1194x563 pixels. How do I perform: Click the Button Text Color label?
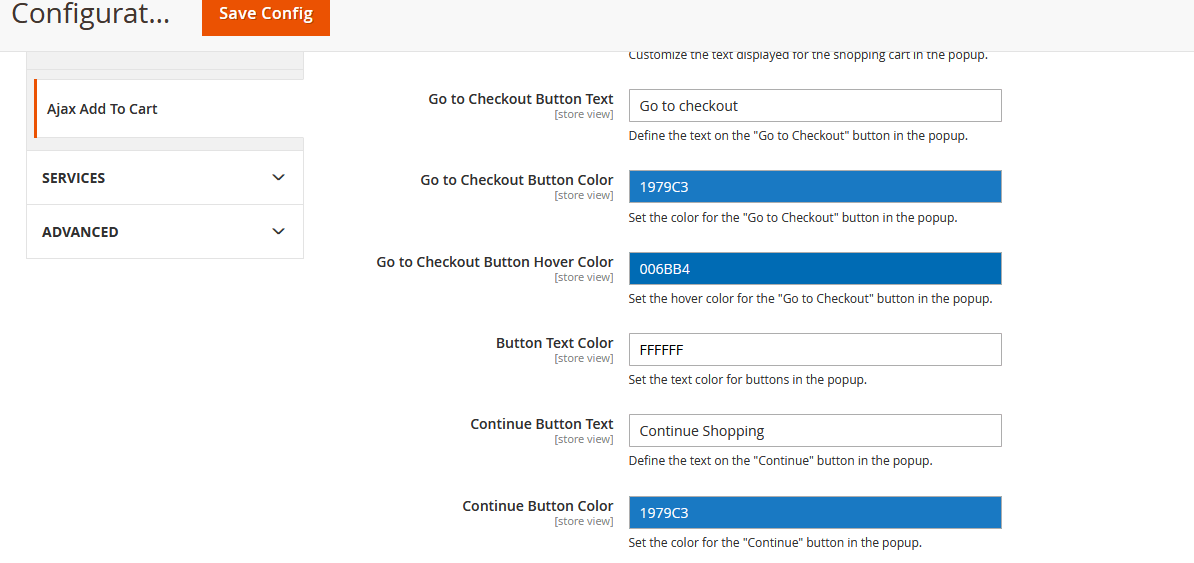point(554,343)
